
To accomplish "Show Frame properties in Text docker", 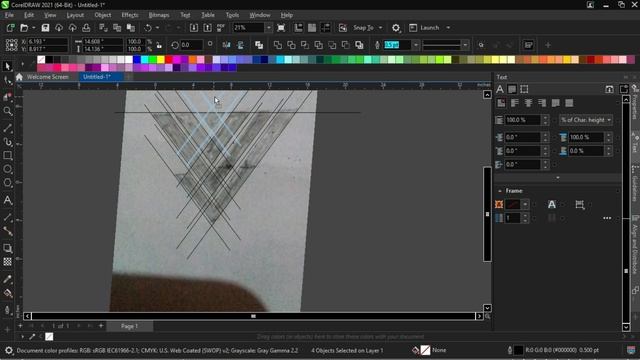I will point(524,89).
